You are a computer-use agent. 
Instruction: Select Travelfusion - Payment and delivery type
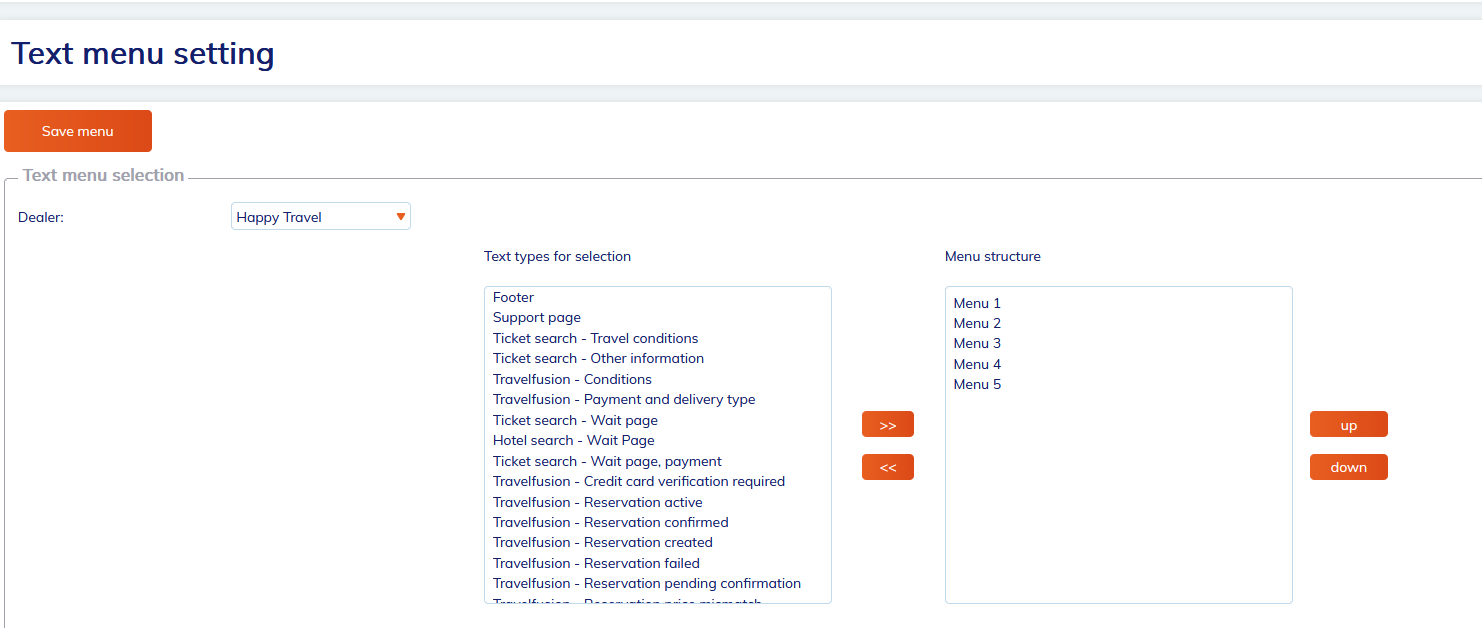624,400
